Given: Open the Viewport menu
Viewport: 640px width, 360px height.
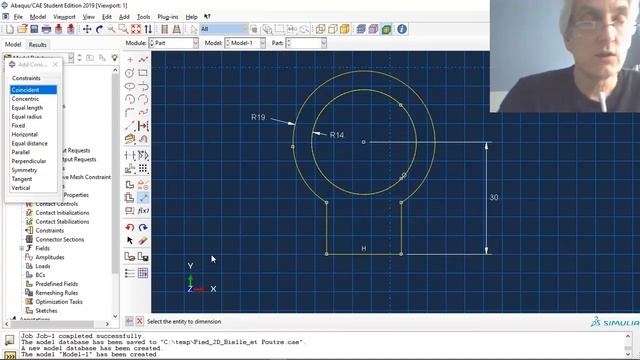Looking at the screenshot, I should (x=64, y=17).
